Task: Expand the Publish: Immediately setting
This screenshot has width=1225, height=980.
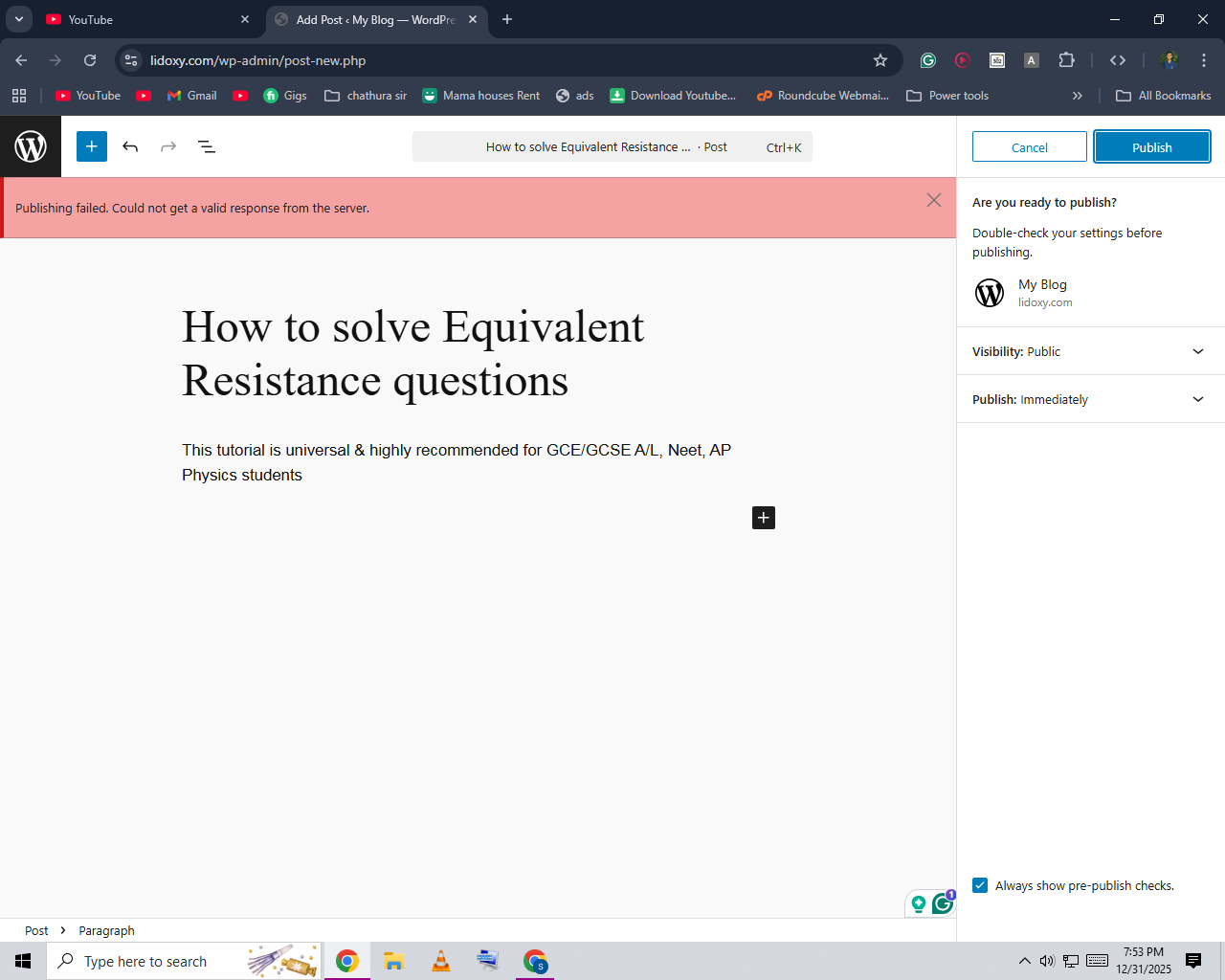Action: pyautogui.click(x=1091, y=399)
